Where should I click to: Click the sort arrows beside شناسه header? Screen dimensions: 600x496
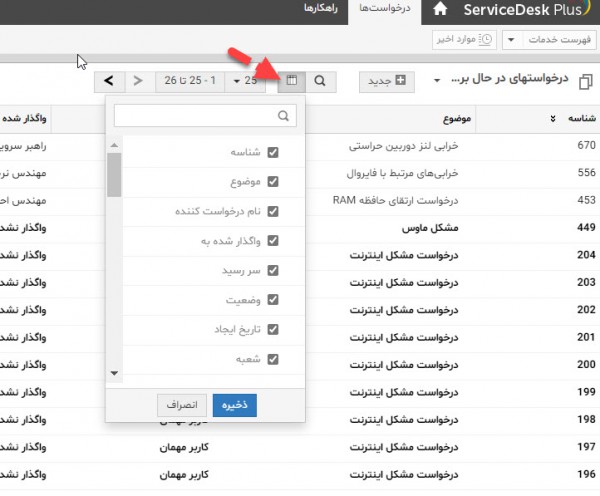coord(553,119)
